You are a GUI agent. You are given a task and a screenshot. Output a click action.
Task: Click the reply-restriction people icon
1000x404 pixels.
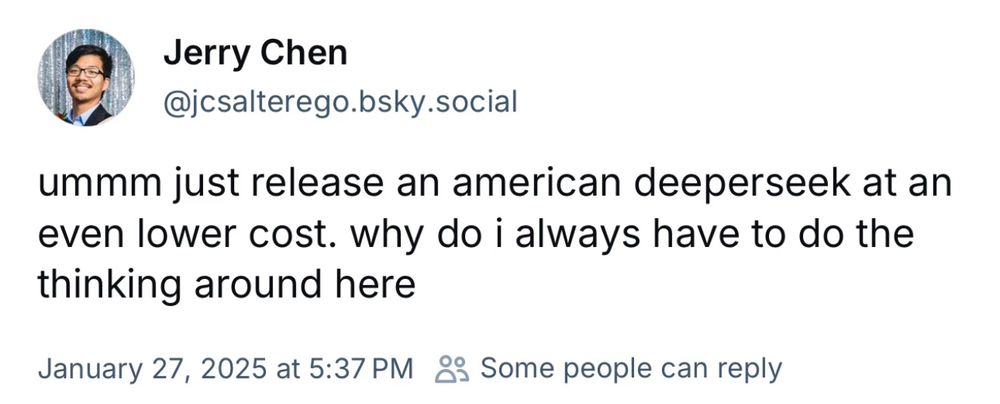click(452, 368)
